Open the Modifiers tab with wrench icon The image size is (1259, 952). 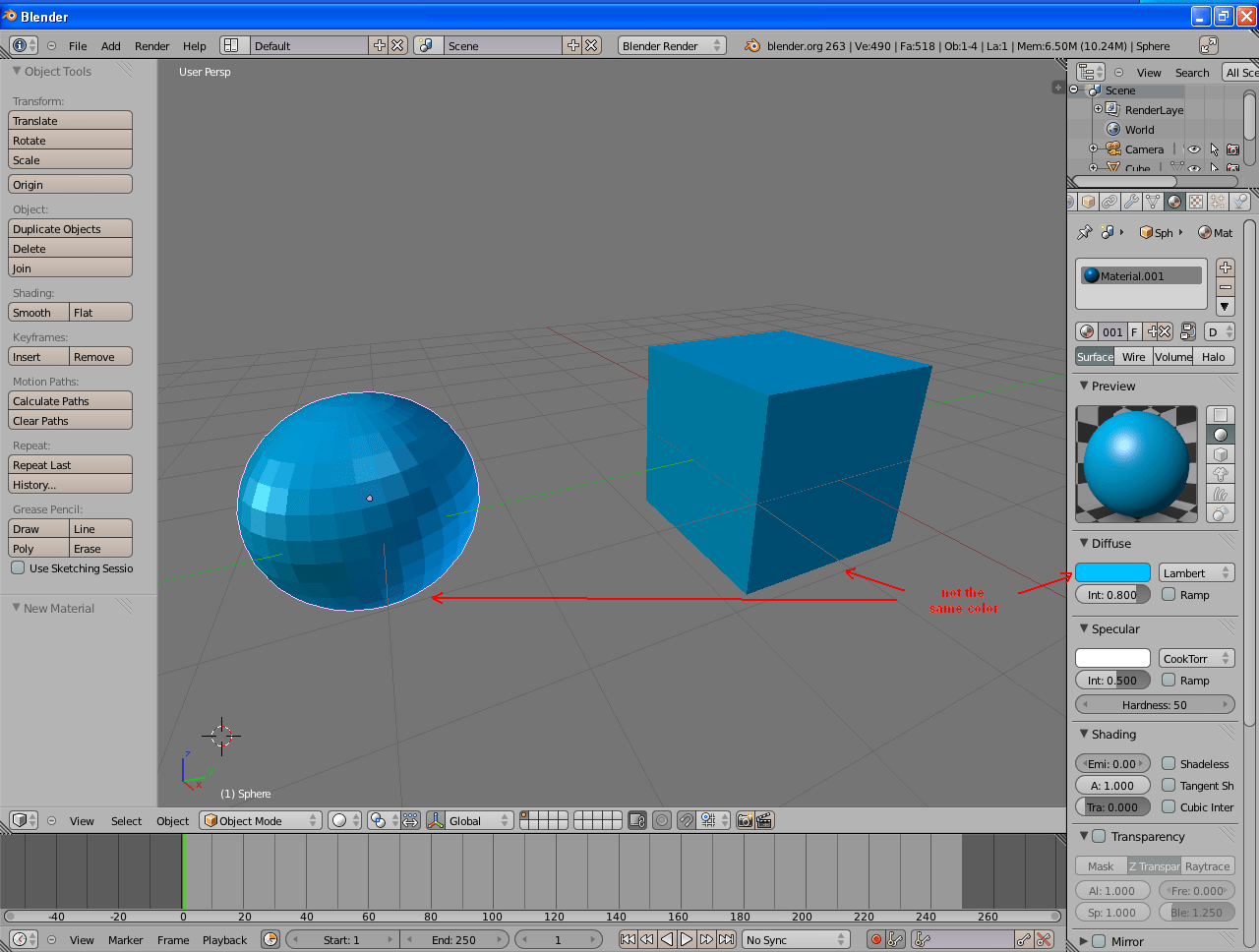tap(1131, 202)
